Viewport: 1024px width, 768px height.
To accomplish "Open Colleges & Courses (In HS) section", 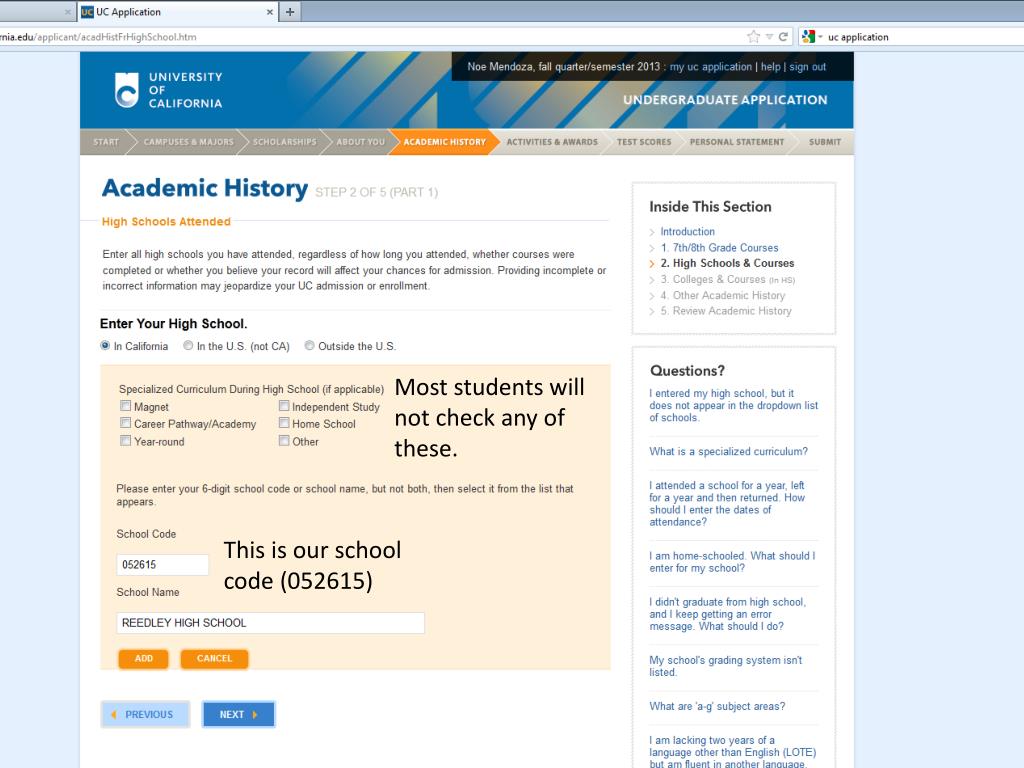I will 728,280.
